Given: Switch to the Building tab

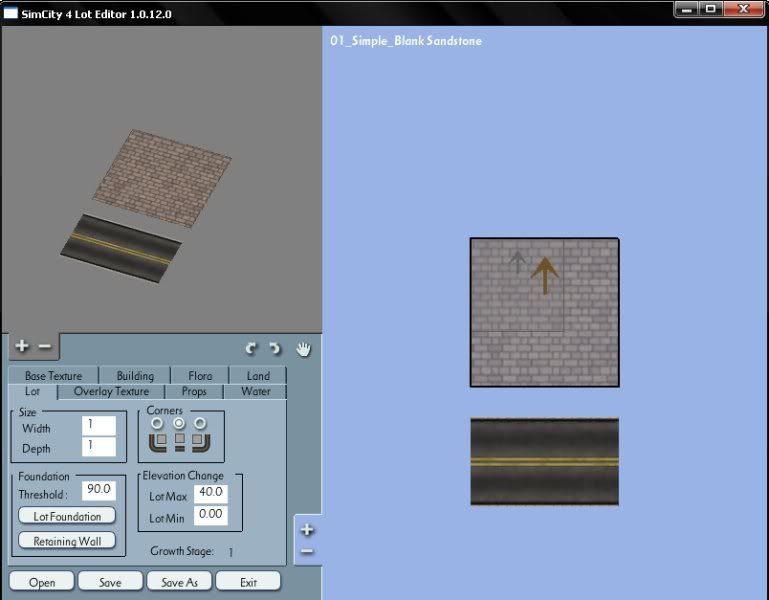Looking at the screenshot, I should (x=135, y=375).
